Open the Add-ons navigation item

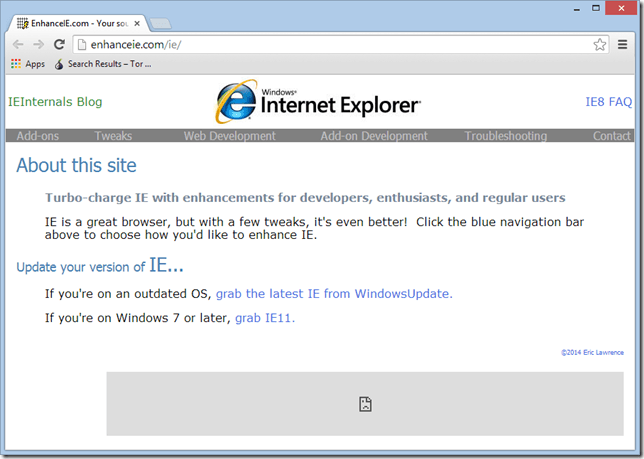(x=37, y=136)
